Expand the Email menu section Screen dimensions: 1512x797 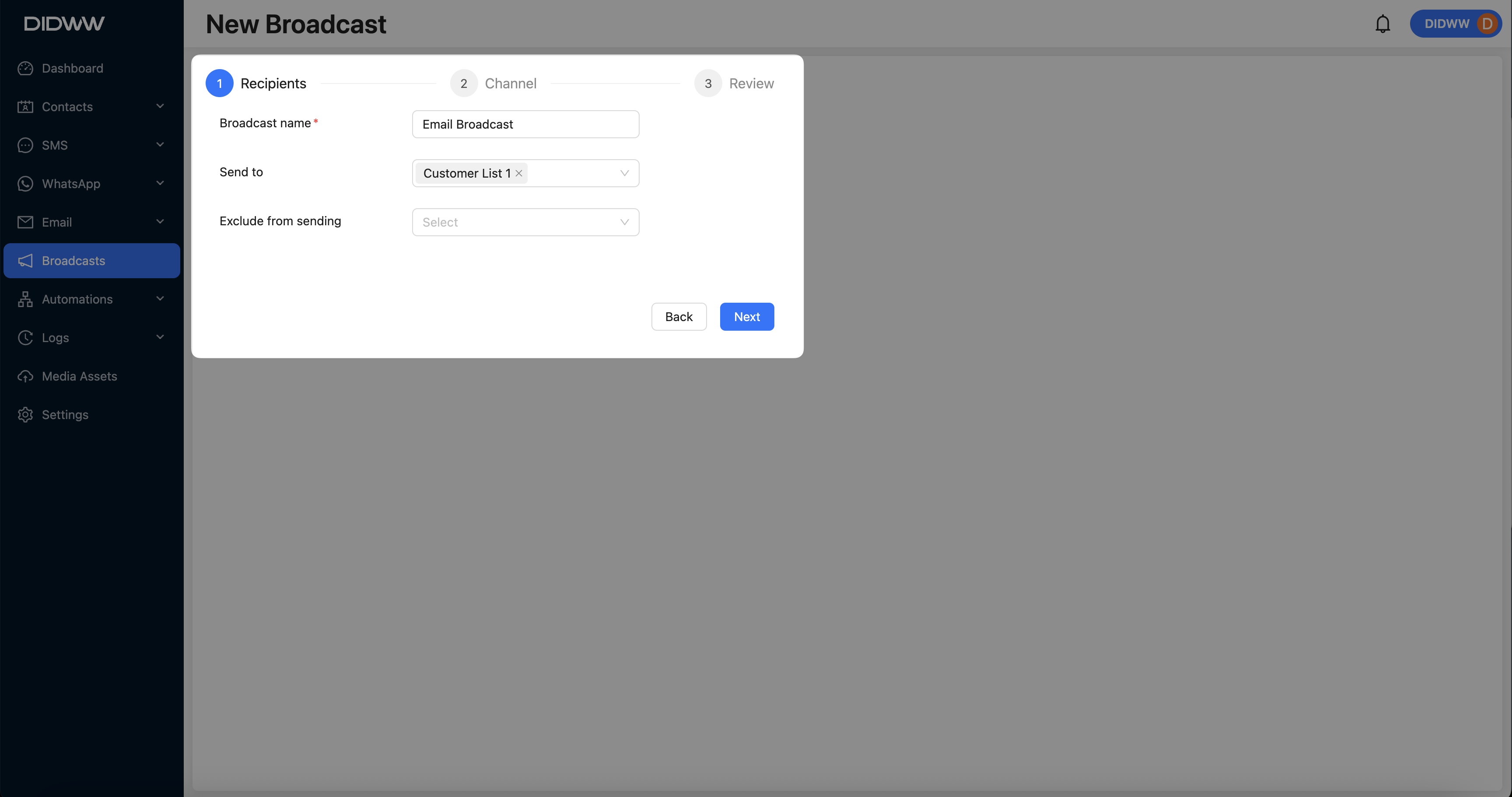(x=160, y=222)
